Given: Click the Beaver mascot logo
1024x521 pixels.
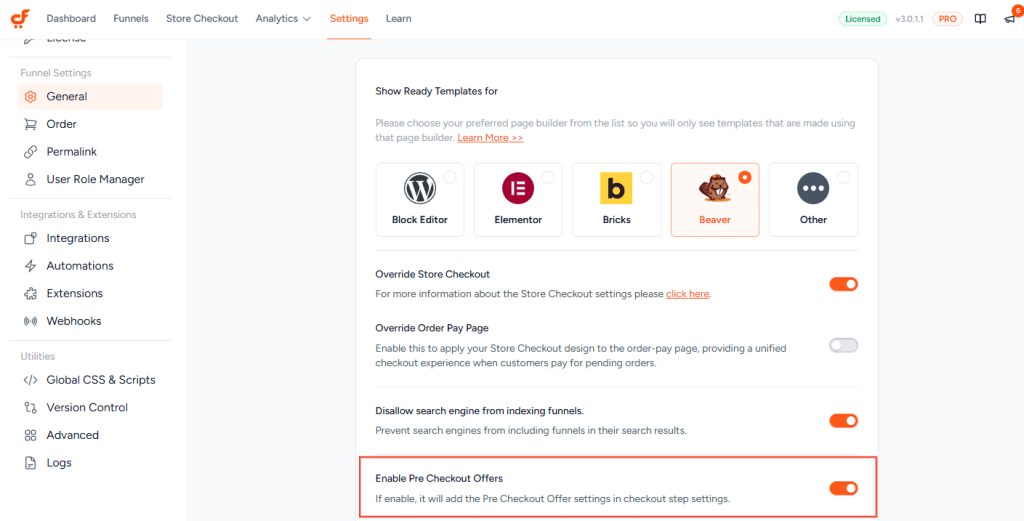Looking at the screenshot, I should click(714, 189).
